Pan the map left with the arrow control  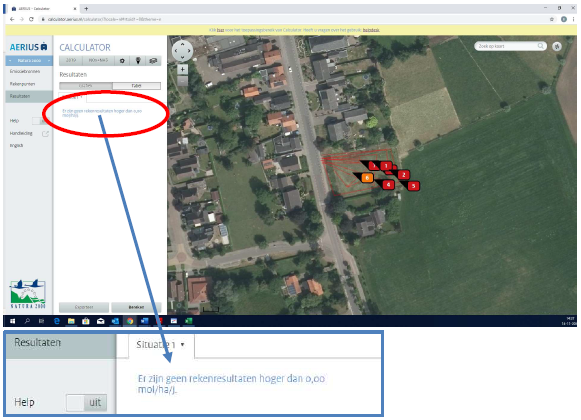tap(176, 51)
